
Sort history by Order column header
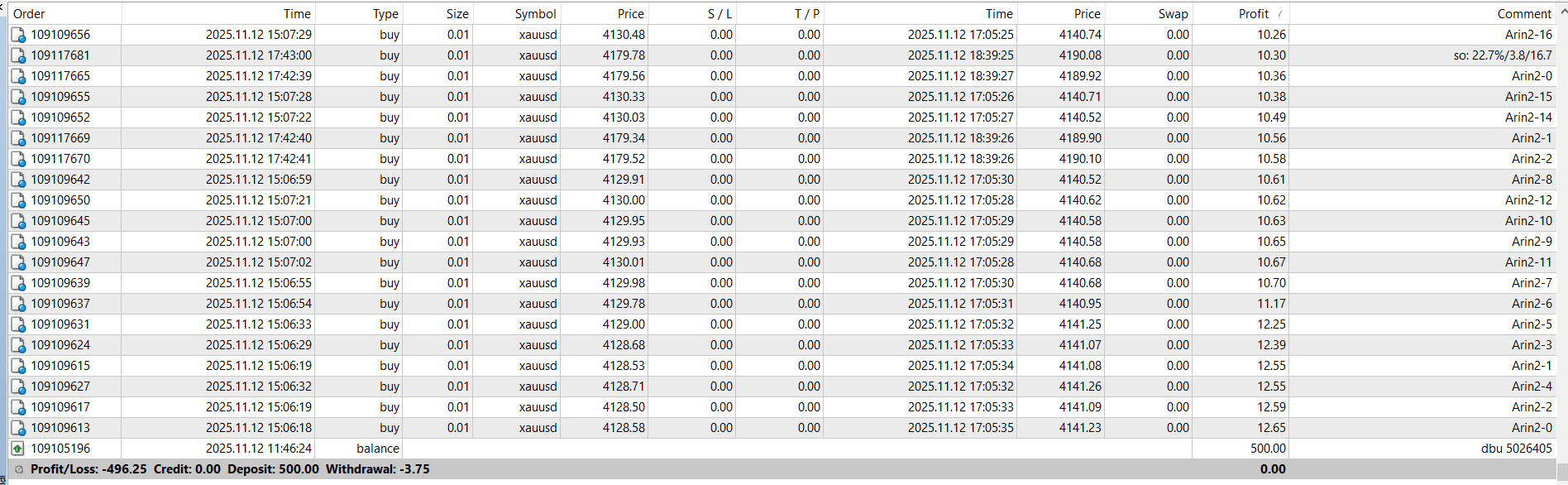tap(30, 14)
